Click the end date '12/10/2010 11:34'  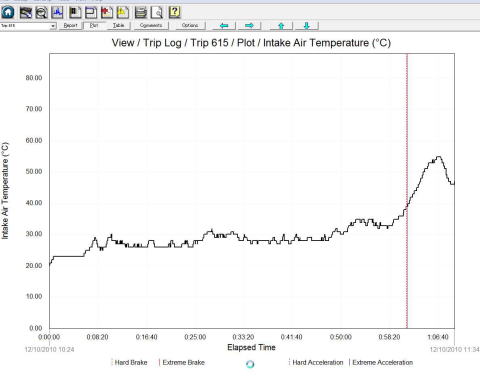coord(454,349)
